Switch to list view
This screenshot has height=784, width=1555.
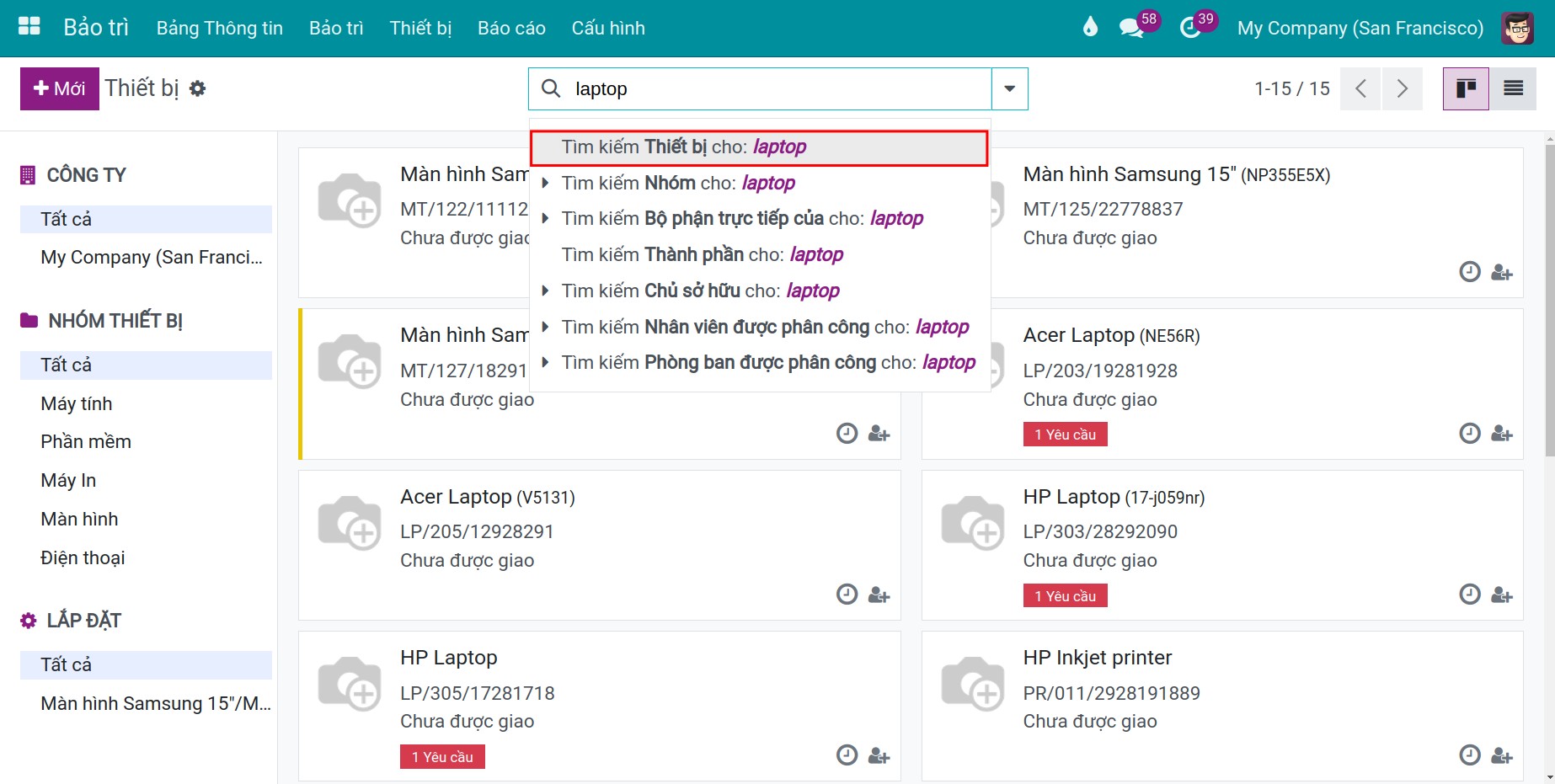coord(1513,88)
